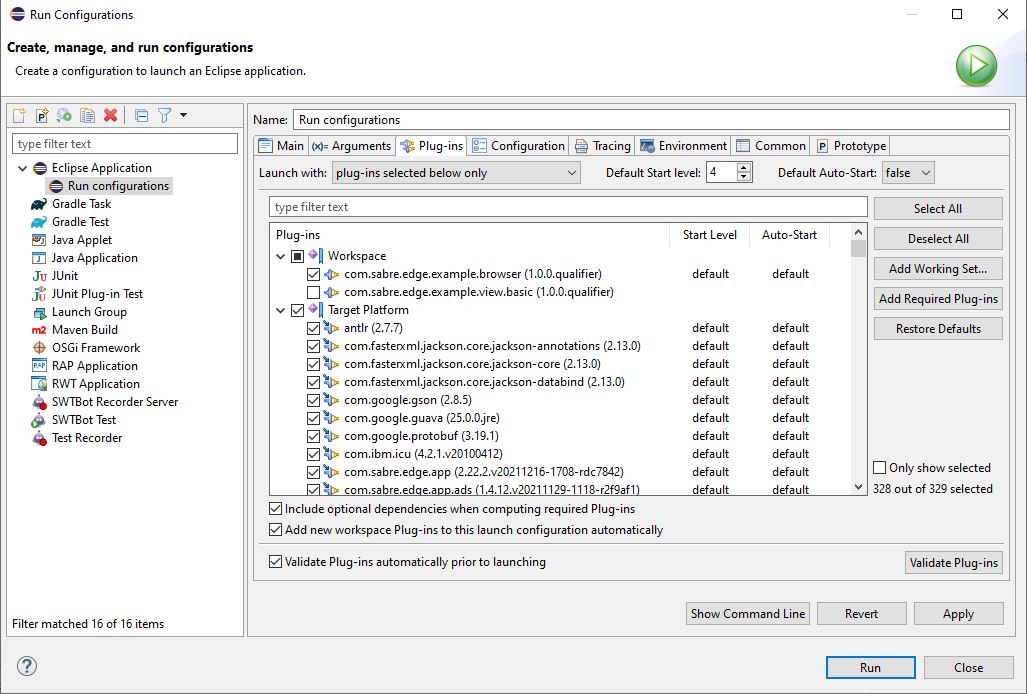Collapse the Workspace plug-ins group
The height and width of the screenshot is (694, 1027).
[281, 256]
